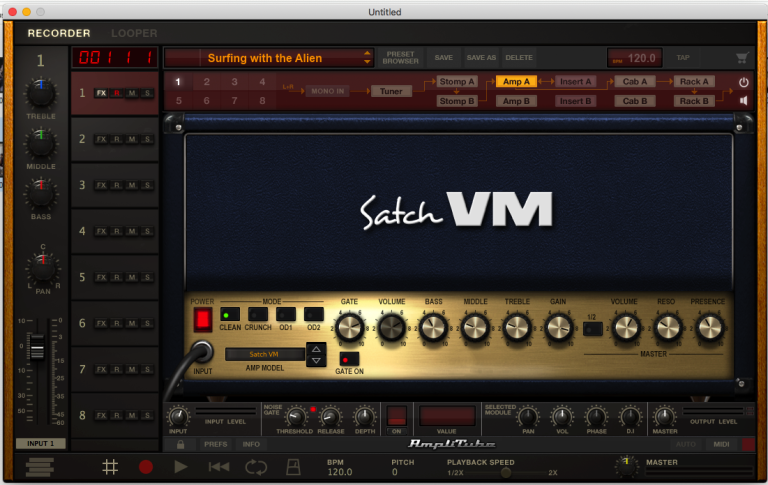768x485 pixels.
Task: Select the Stomp A module
Action: pos(456,82)
